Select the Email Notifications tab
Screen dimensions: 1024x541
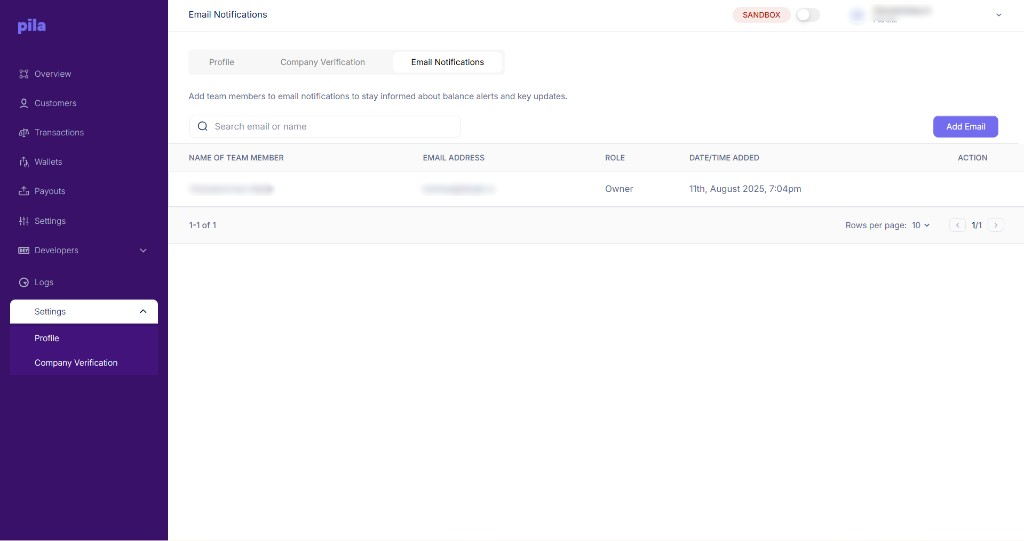click(447, 62)
